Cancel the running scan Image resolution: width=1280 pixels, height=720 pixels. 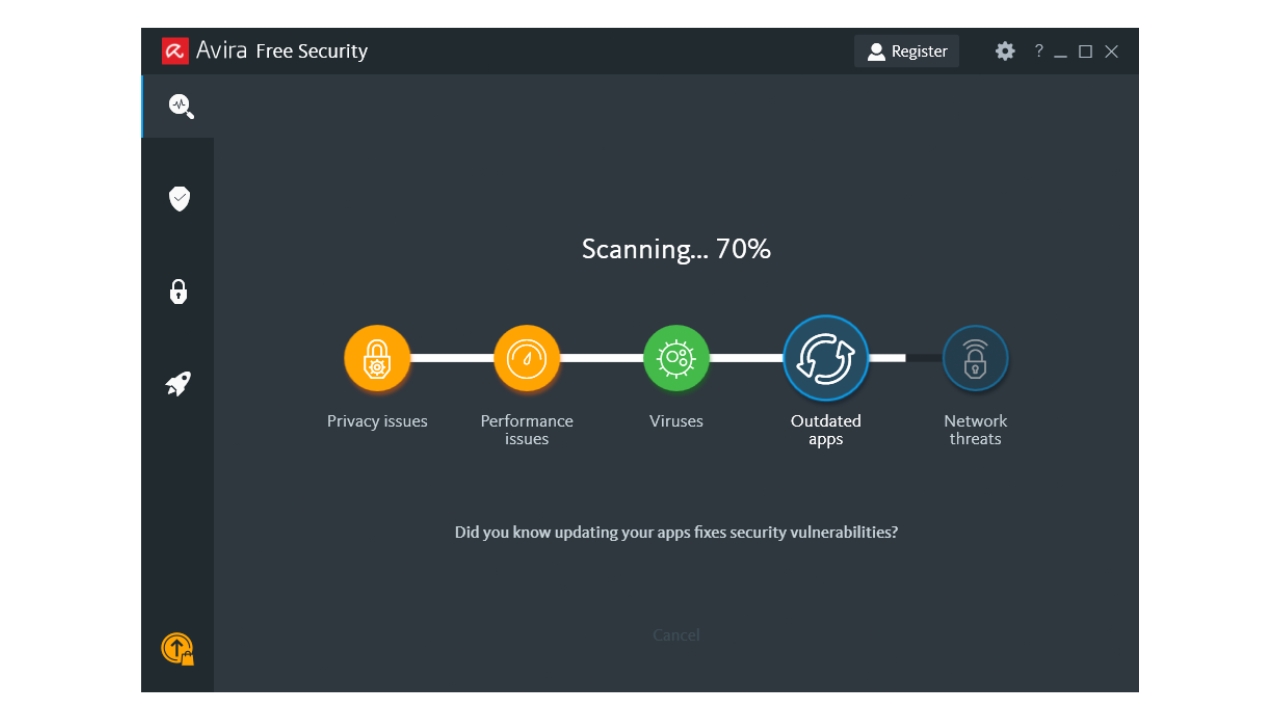tap(676, 635)
